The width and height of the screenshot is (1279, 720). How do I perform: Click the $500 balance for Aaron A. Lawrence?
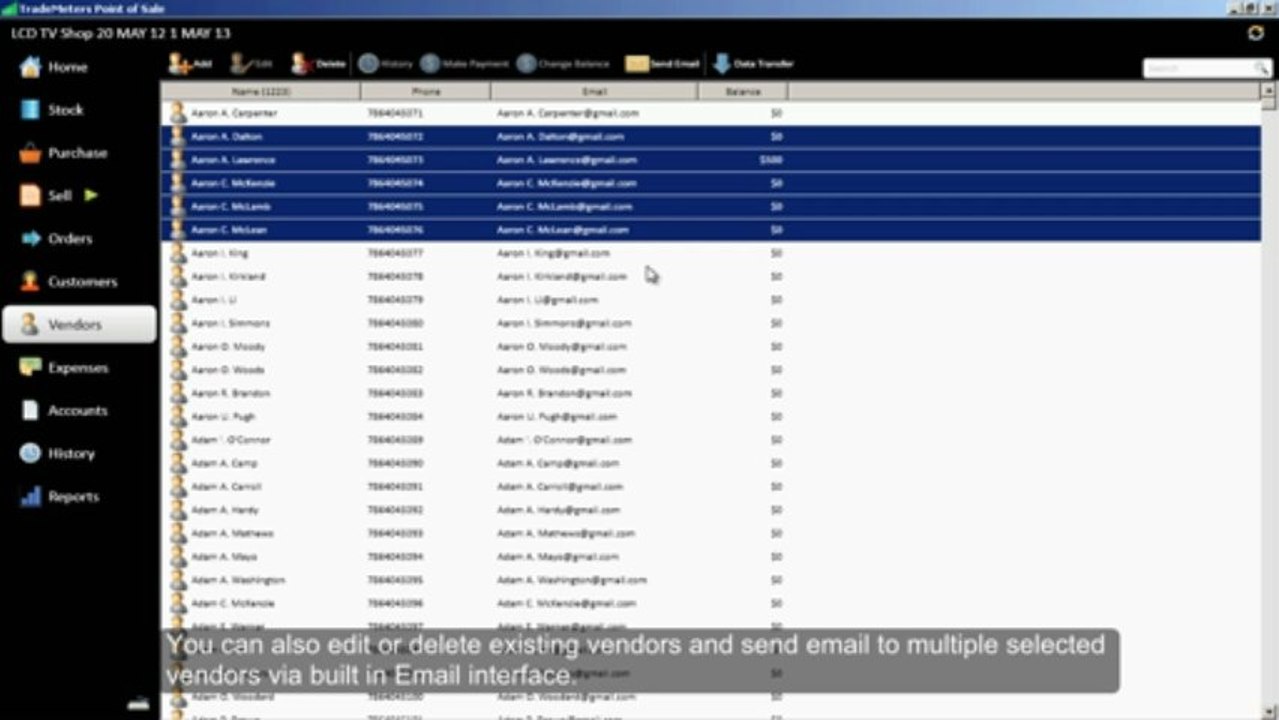(770, 160)
